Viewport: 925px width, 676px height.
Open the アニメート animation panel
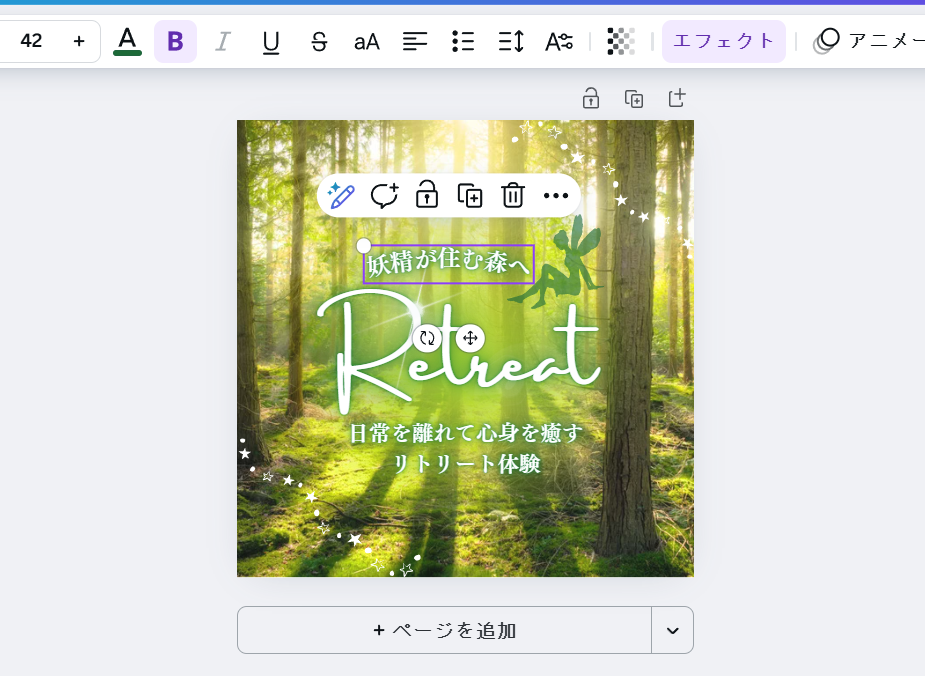tap(868, 41)
